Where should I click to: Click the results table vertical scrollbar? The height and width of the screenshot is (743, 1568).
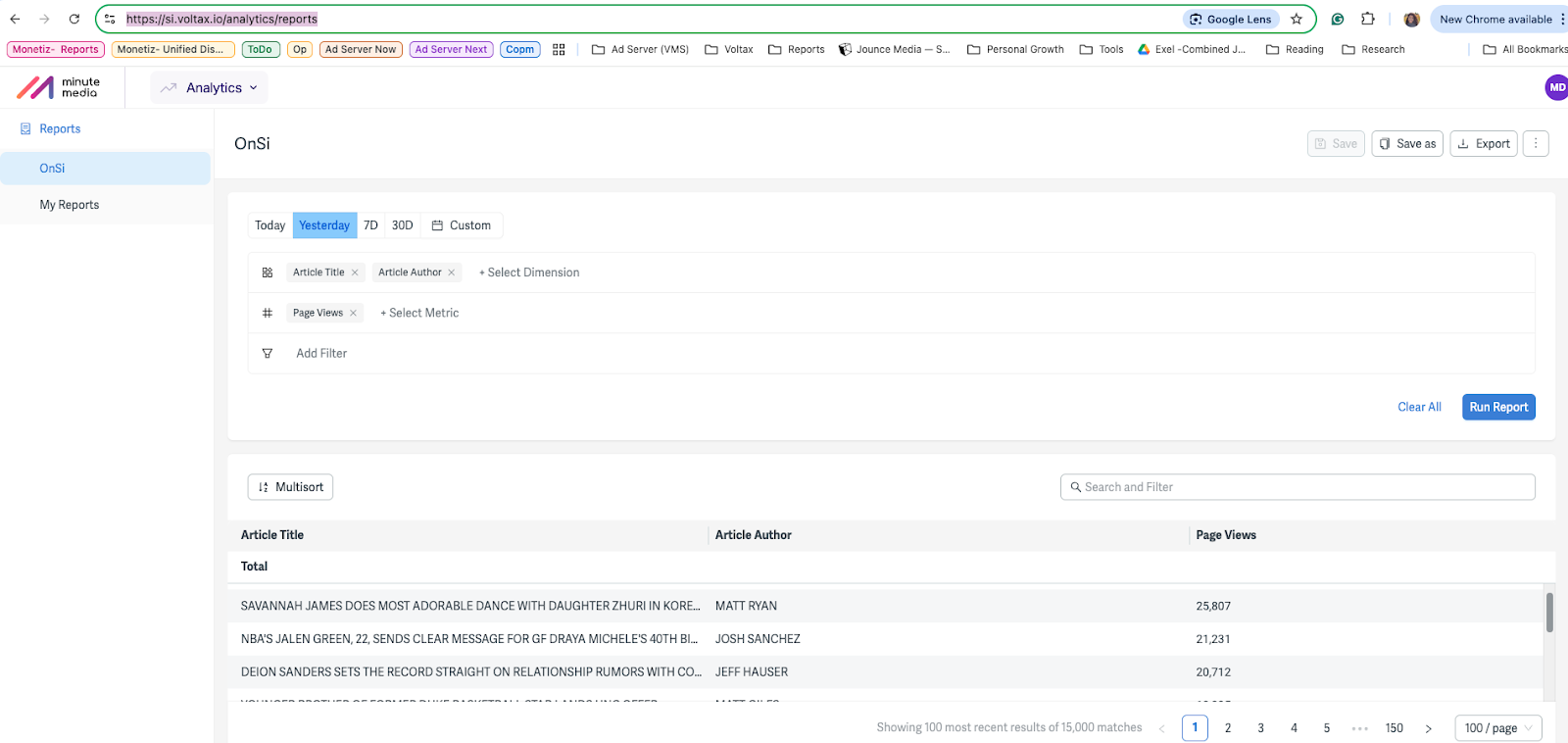(1549, 613)
